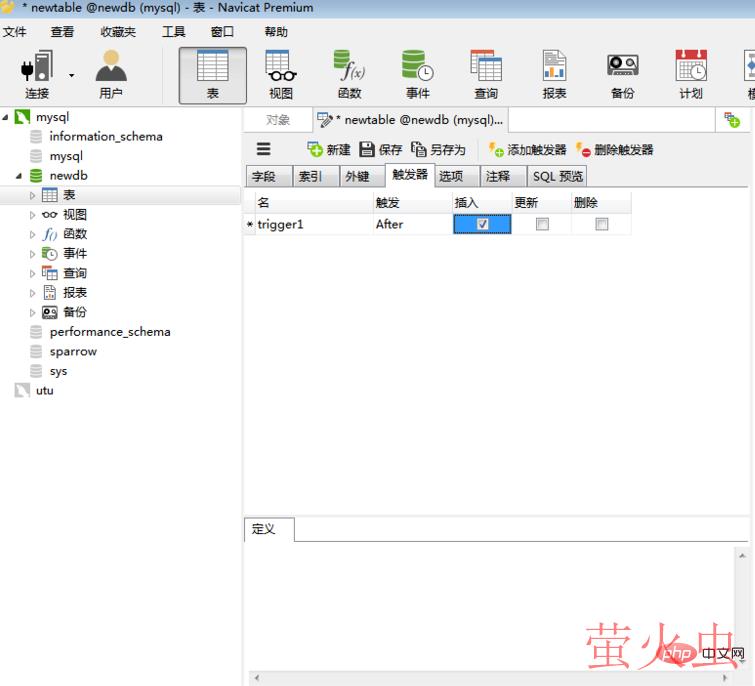
Task: Open the dropdown arrow beside 连接
Action: coord(71,75)
